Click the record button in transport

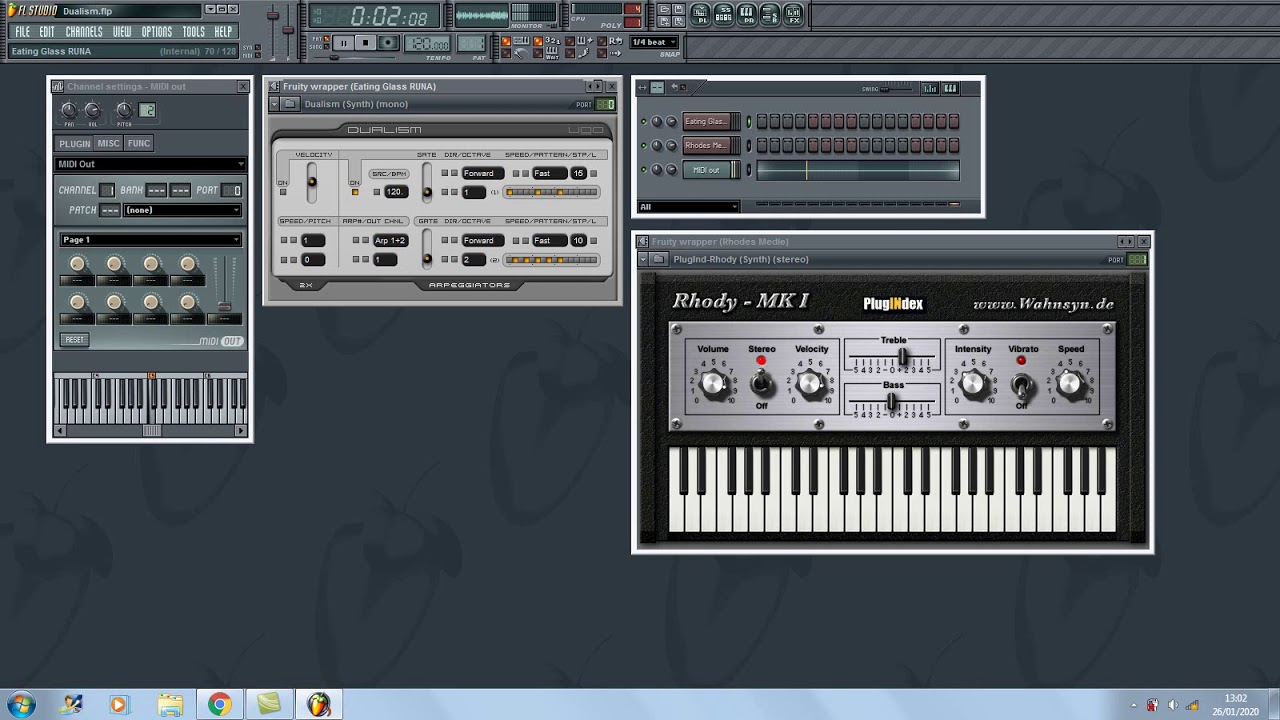pyautogui.click(x=388, y=43)
